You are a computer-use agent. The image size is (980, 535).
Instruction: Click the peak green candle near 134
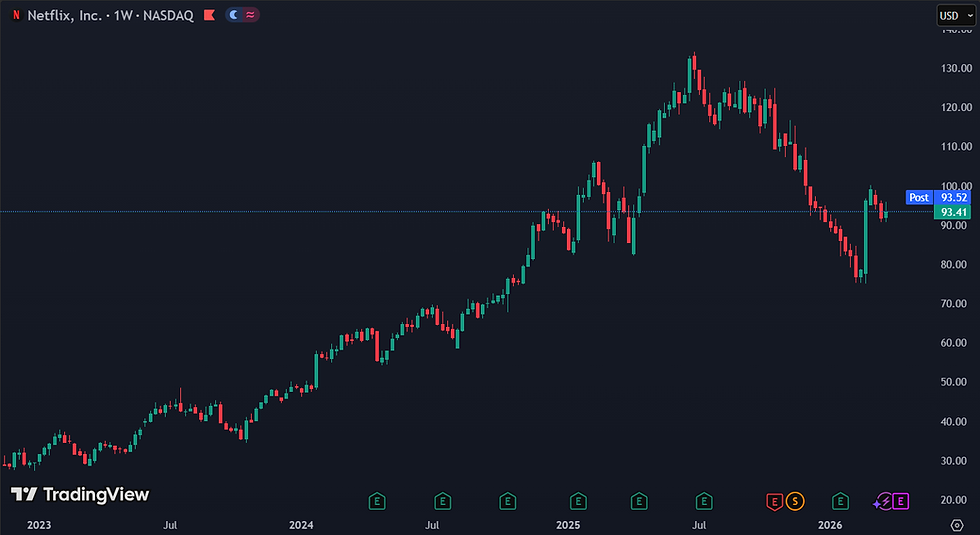click(689, 76)
